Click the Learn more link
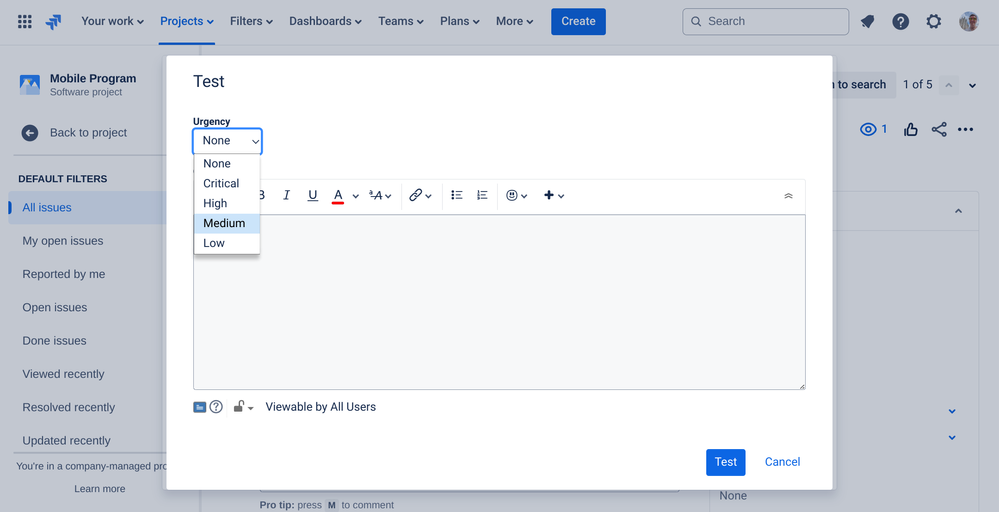The image size is (999, 512). coord(99,489)
